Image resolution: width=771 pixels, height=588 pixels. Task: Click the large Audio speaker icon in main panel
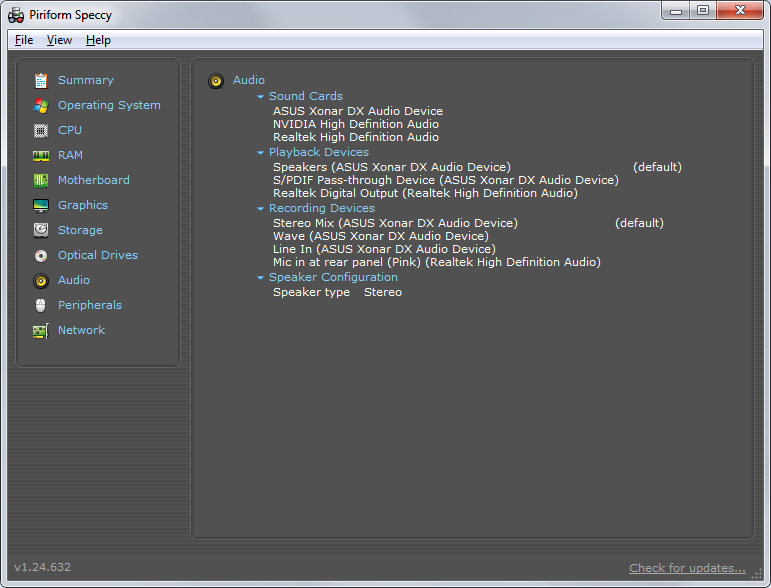pos(216,81)
